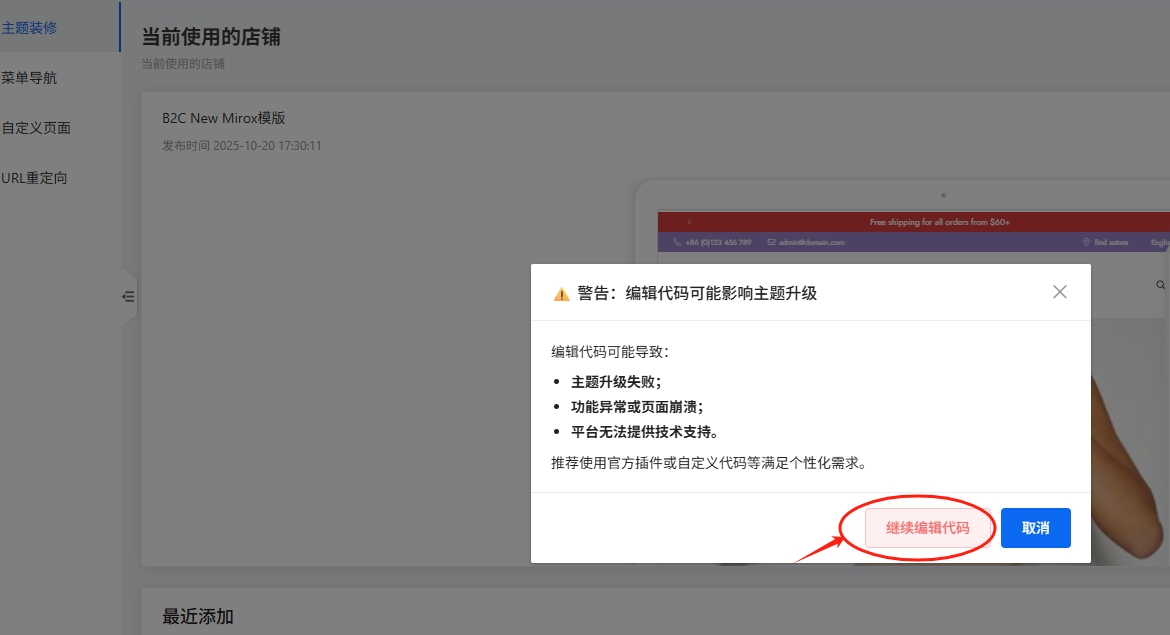This screenshot has width=1170, height=635.
Task: Click the B2C New Mirox模版 theme title
Action: (223, 118)
